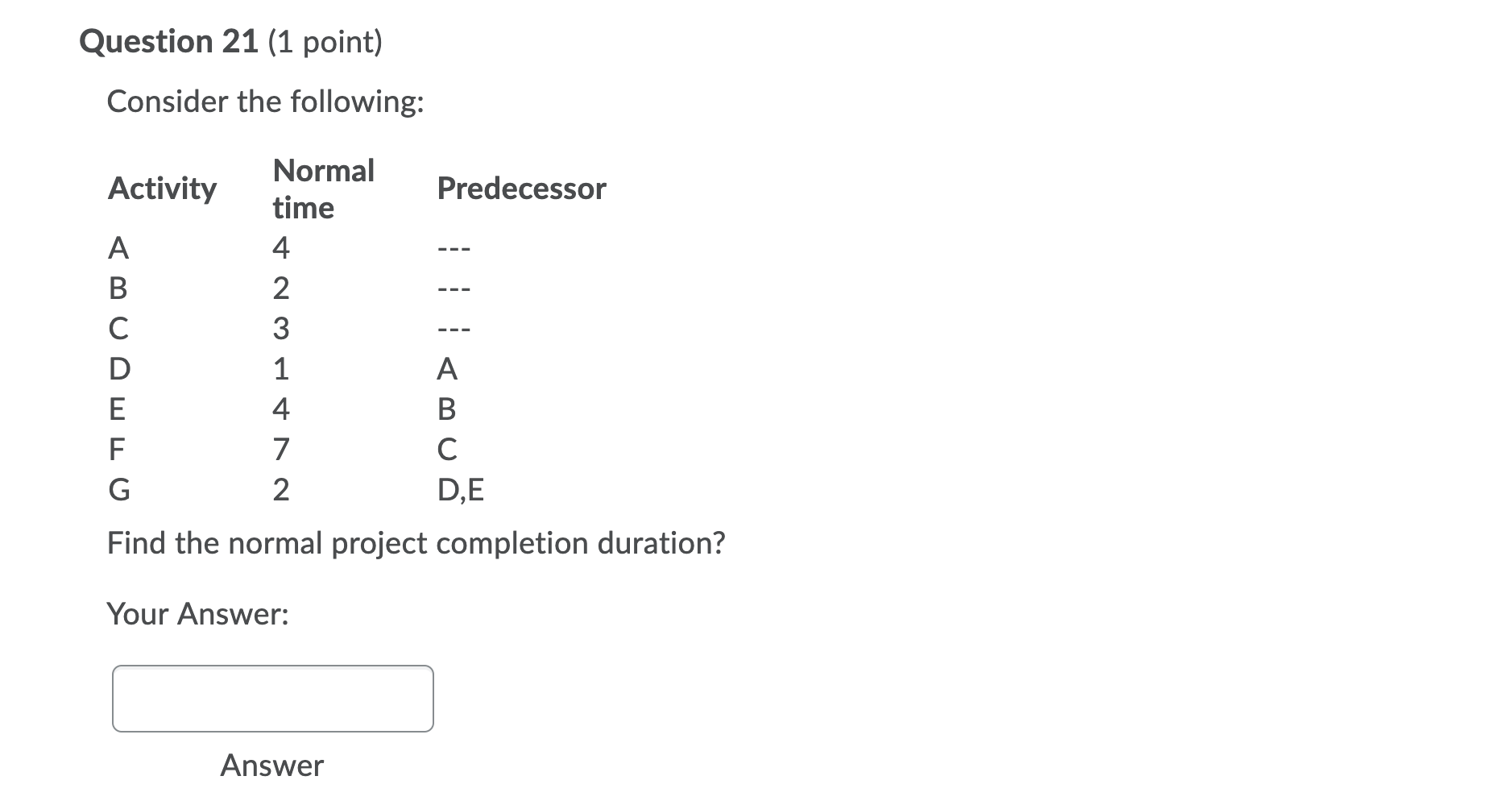The image size is (1512, 801).
Task: Click activity G in the table
Action: [119, 490]
